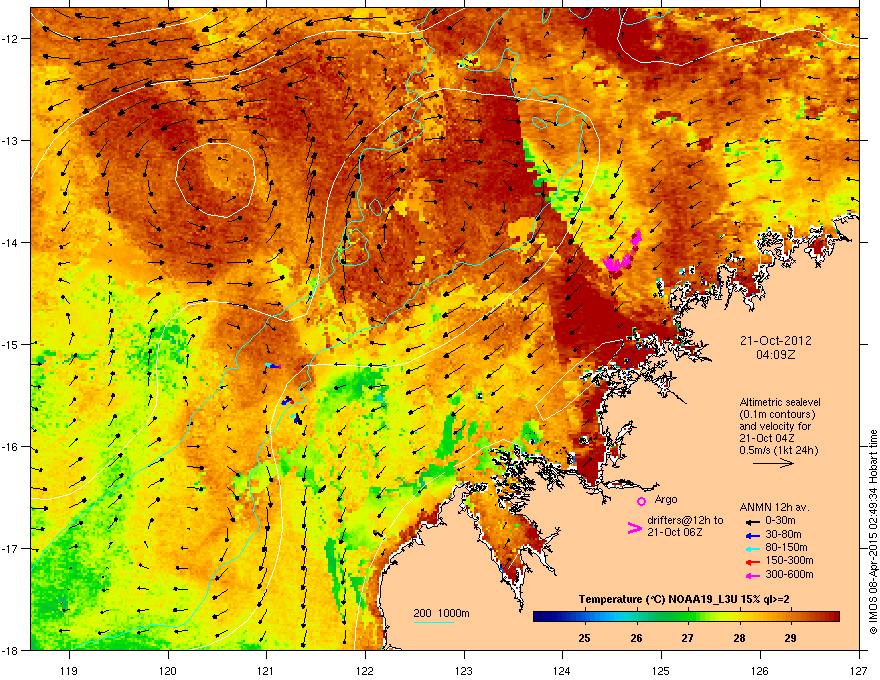The height and width of the screenshot is (680, 880).
Task: Click the -13 latitude axis label
Action: tap(10, 141)
